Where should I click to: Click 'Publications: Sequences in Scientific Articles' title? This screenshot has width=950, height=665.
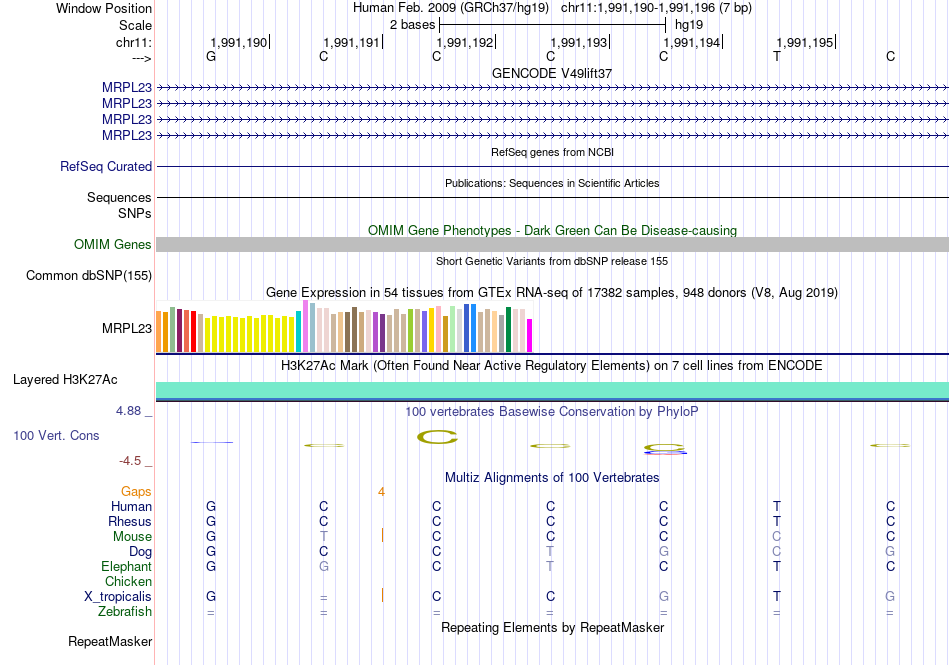[552, 183]
